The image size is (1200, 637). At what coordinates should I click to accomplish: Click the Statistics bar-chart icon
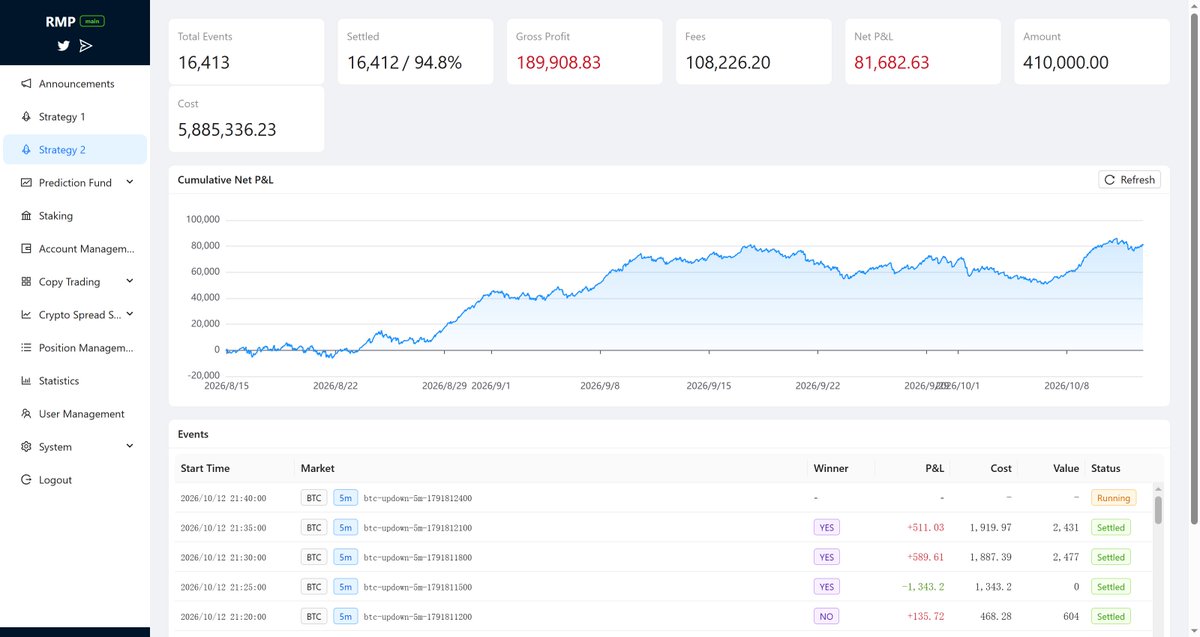27,381
